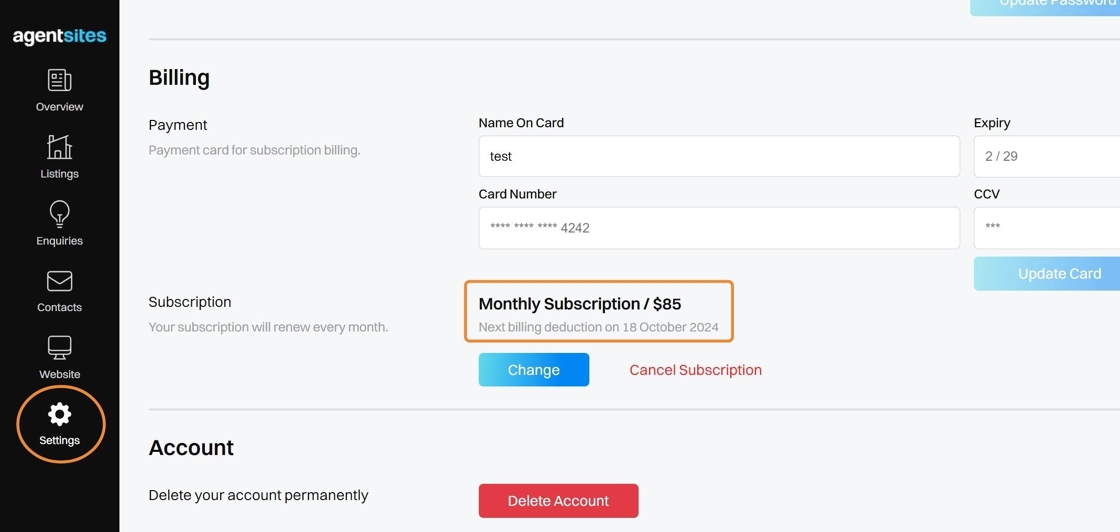Viewport: 1120px width, 532px height.
Task: Click the Name On Card field
Action: 718,156
